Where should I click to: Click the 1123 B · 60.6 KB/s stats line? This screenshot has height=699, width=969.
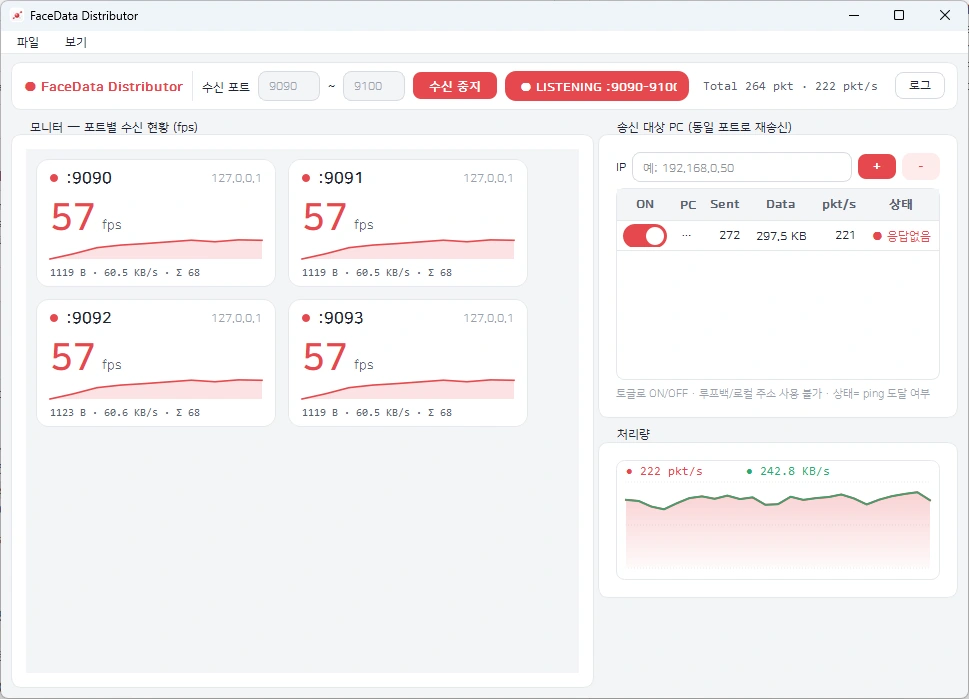(x=125, y=412)
